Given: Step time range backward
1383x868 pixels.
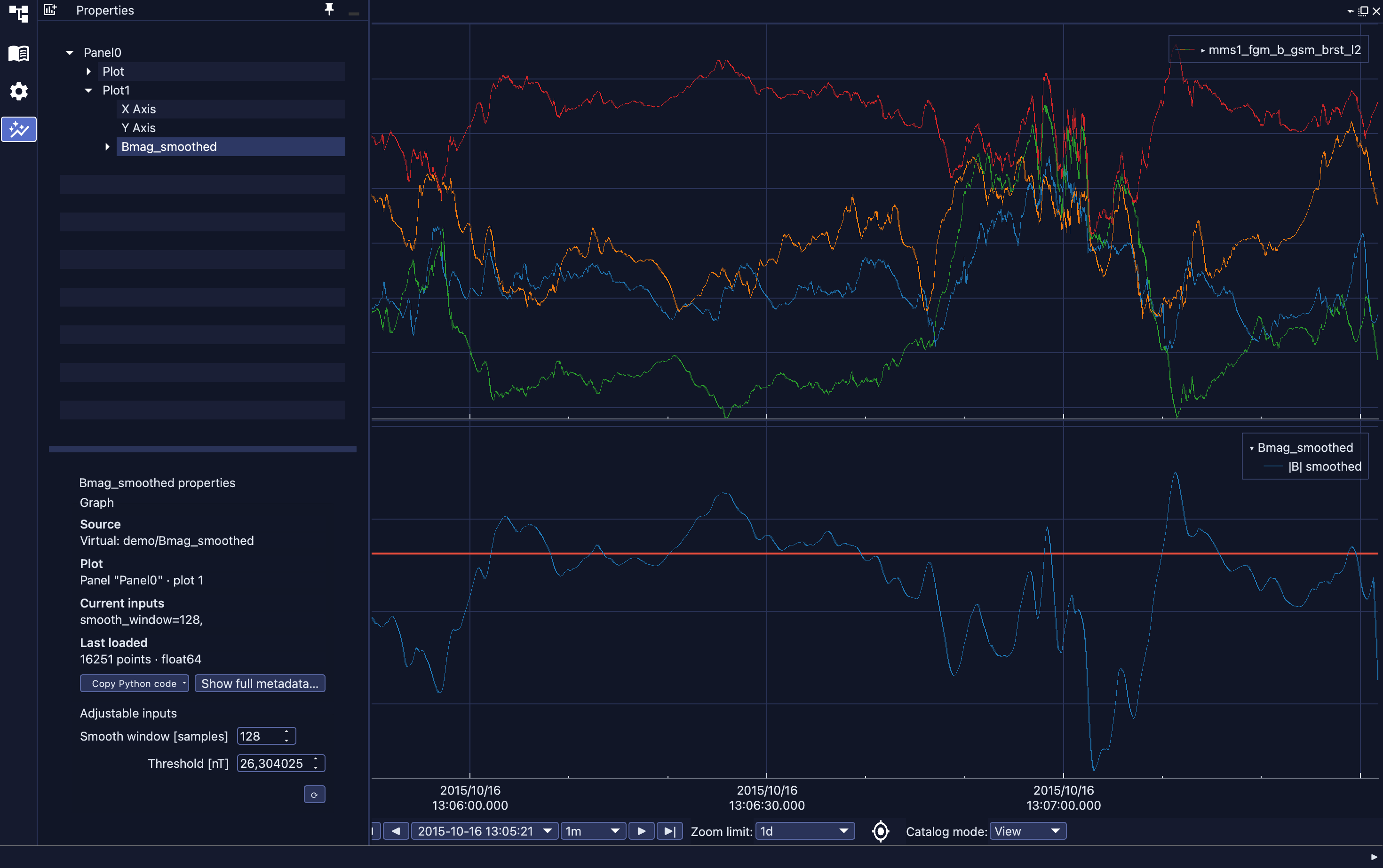Looking at the screenshot, I should coord(396,831).
